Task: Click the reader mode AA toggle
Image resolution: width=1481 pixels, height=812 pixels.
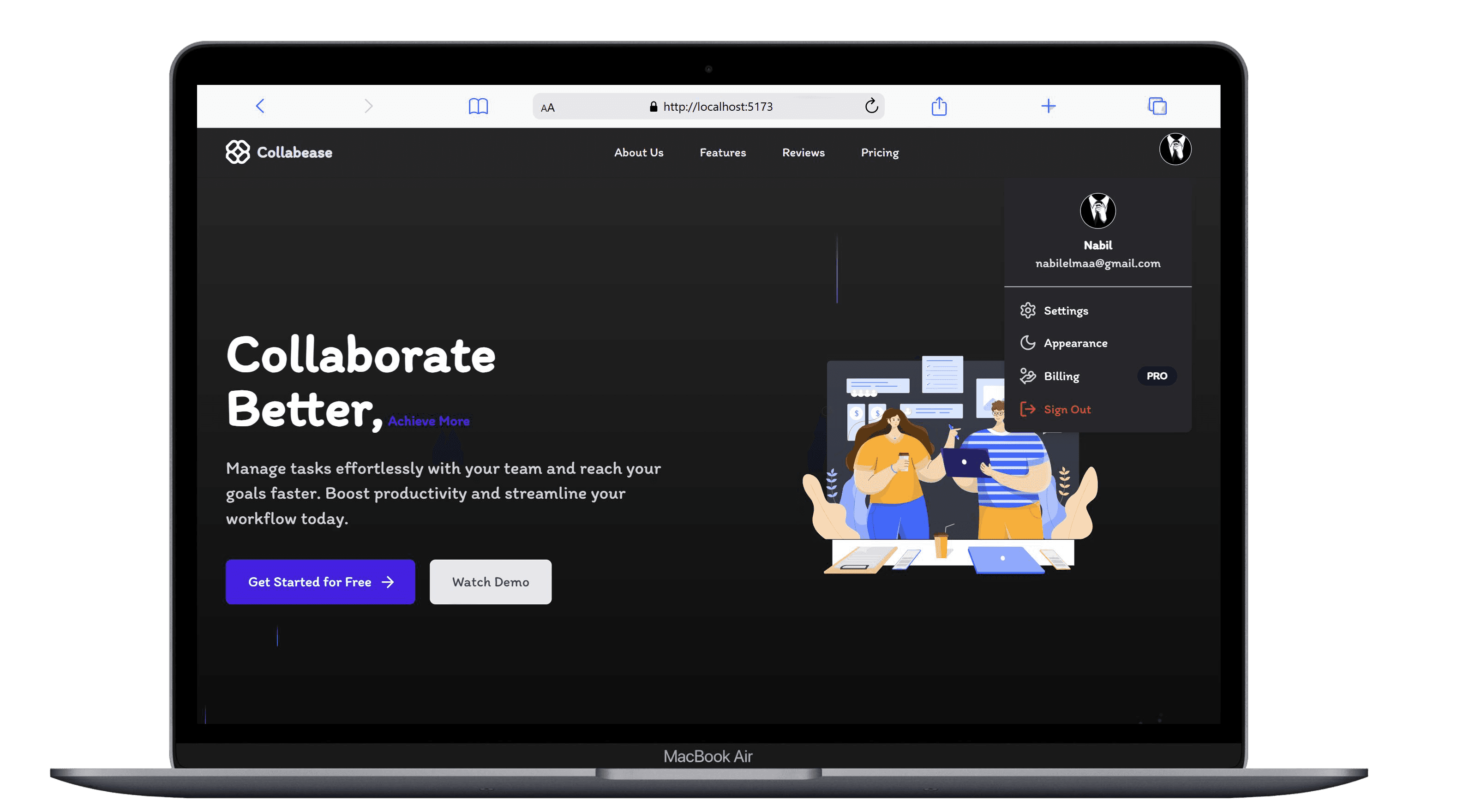Action: point(547,106)
